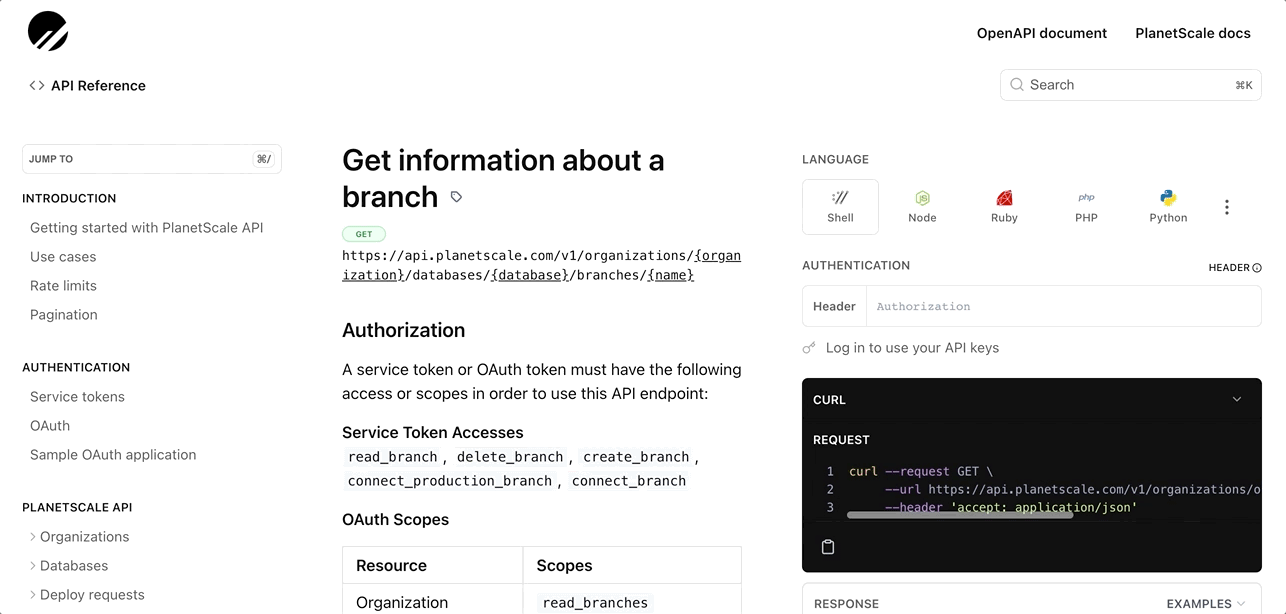Image resolution: width=1286 pixels, height=614 pixels.
Task: Open the EXAMPLES dropdown
Action: click(x=1206, y=604)
